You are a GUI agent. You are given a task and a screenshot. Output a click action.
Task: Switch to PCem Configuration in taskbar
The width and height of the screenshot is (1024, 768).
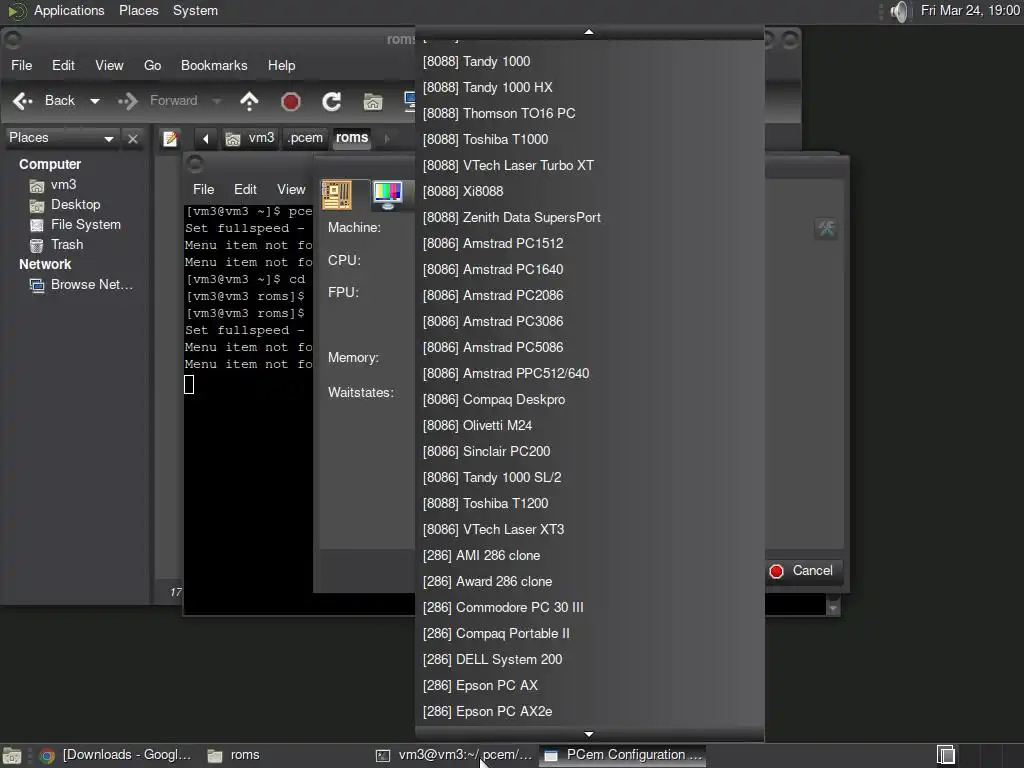click(623, 755)
